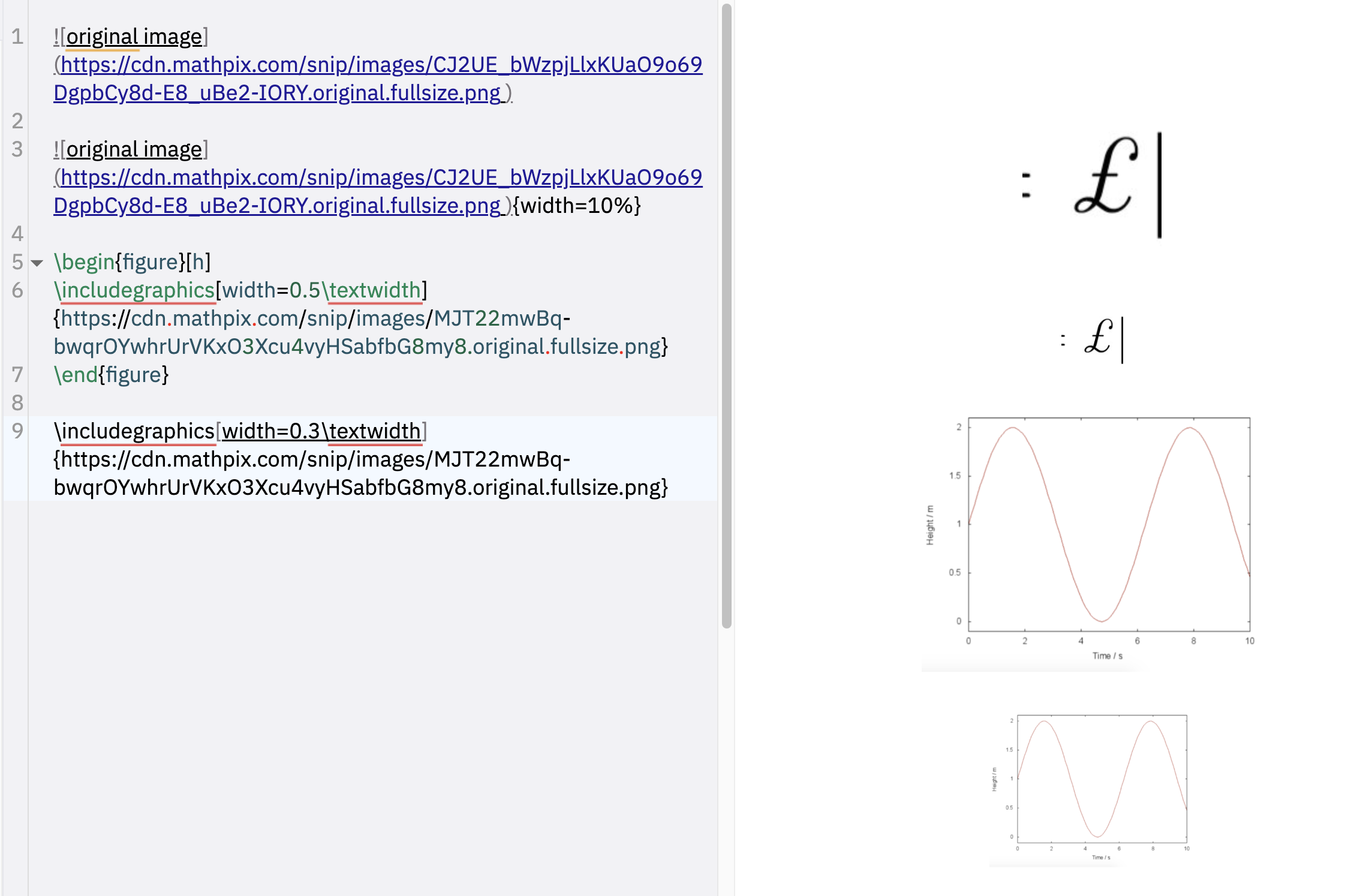
Task: Click the editor vertical scrollbar
Action: 726,315
